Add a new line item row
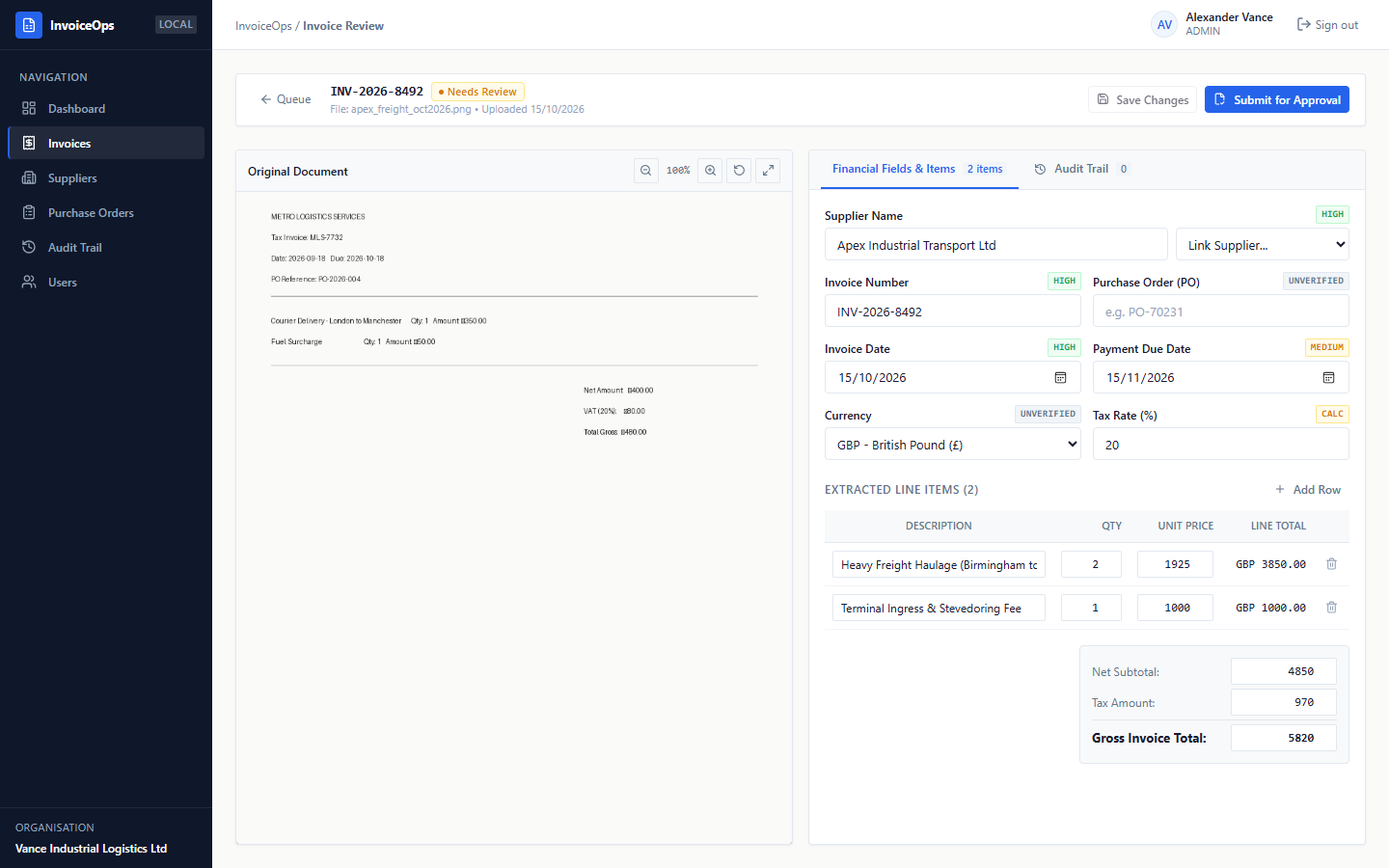This screenshot has height=868, width=1389. pos(1308,490)
